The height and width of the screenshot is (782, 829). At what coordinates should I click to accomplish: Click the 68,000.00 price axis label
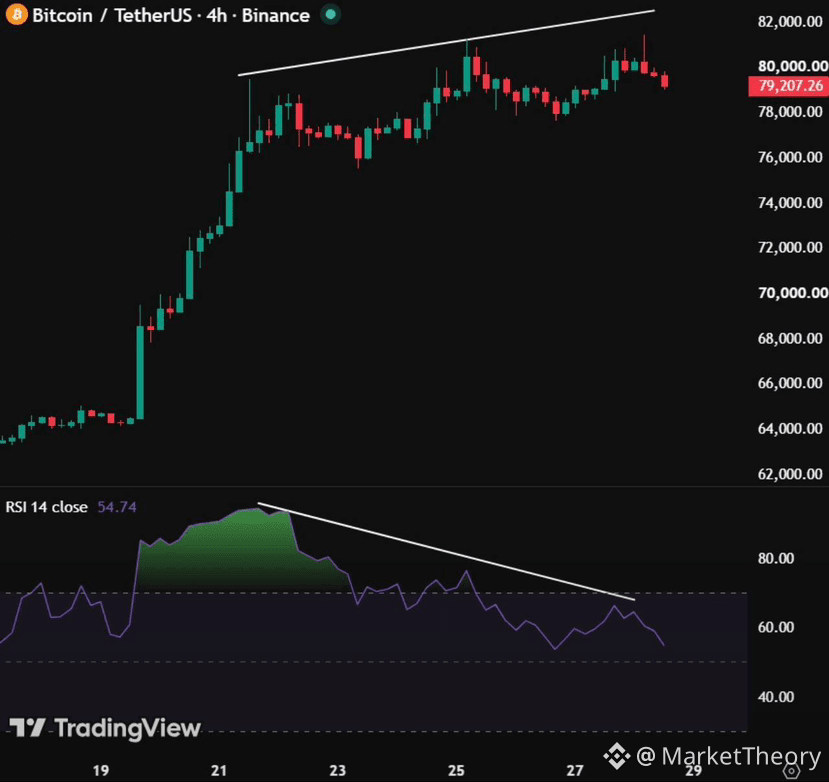[x=790, y=338]
